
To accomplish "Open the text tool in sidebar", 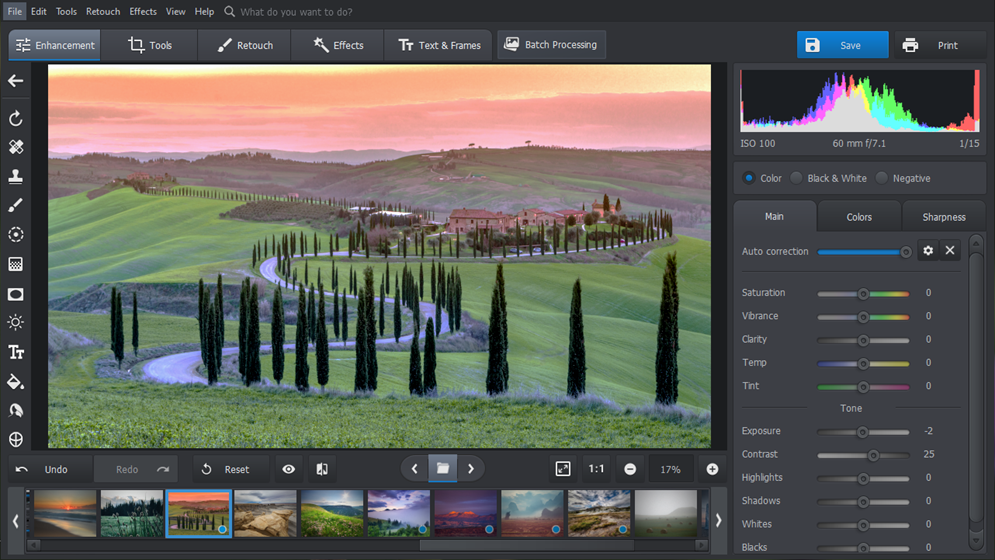I will pos(16,352).
